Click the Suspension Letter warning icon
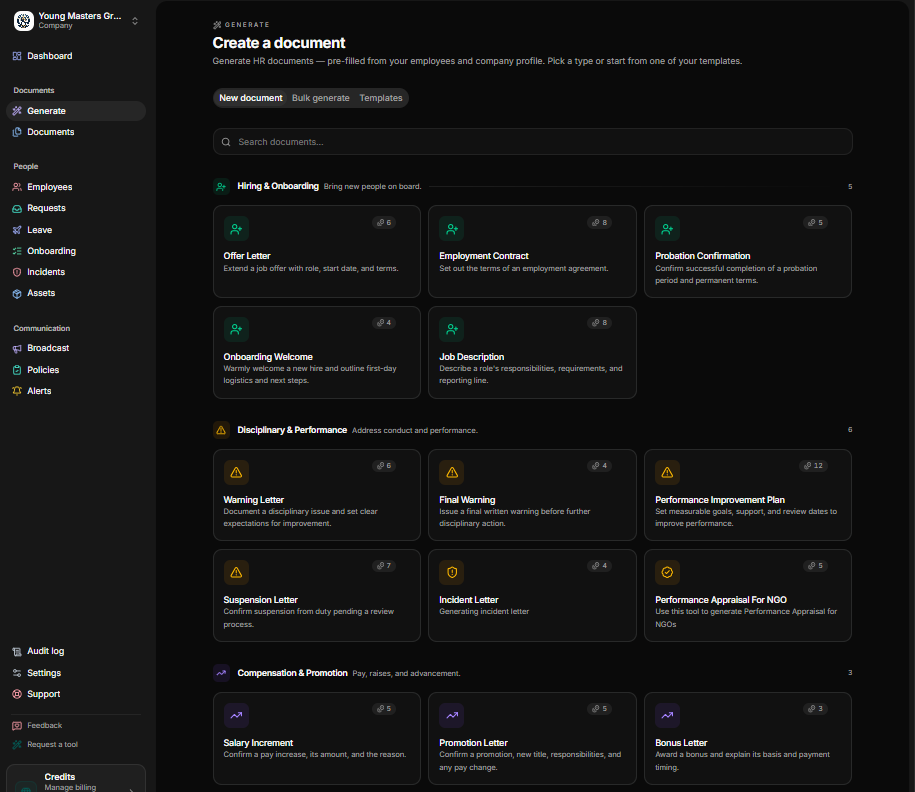915x792 pixels. (236, 573)
